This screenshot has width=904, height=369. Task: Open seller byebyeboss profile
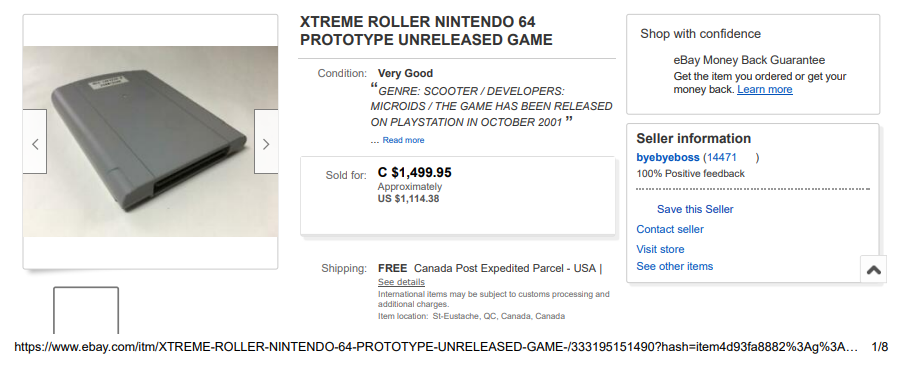(x=668, y=157)
